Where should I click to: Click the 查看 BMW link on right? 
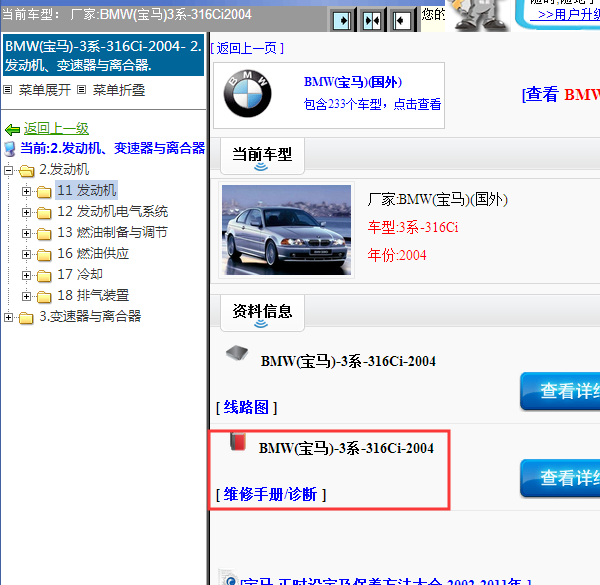click(561, 94)
